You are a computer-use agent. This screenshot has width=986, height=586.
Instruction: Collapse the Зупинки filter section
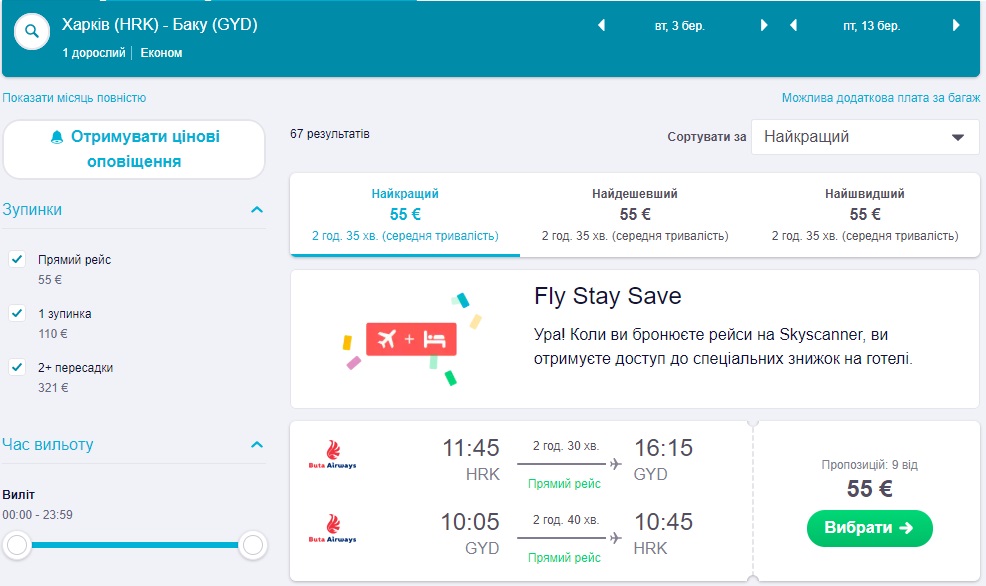coord(257,210)
